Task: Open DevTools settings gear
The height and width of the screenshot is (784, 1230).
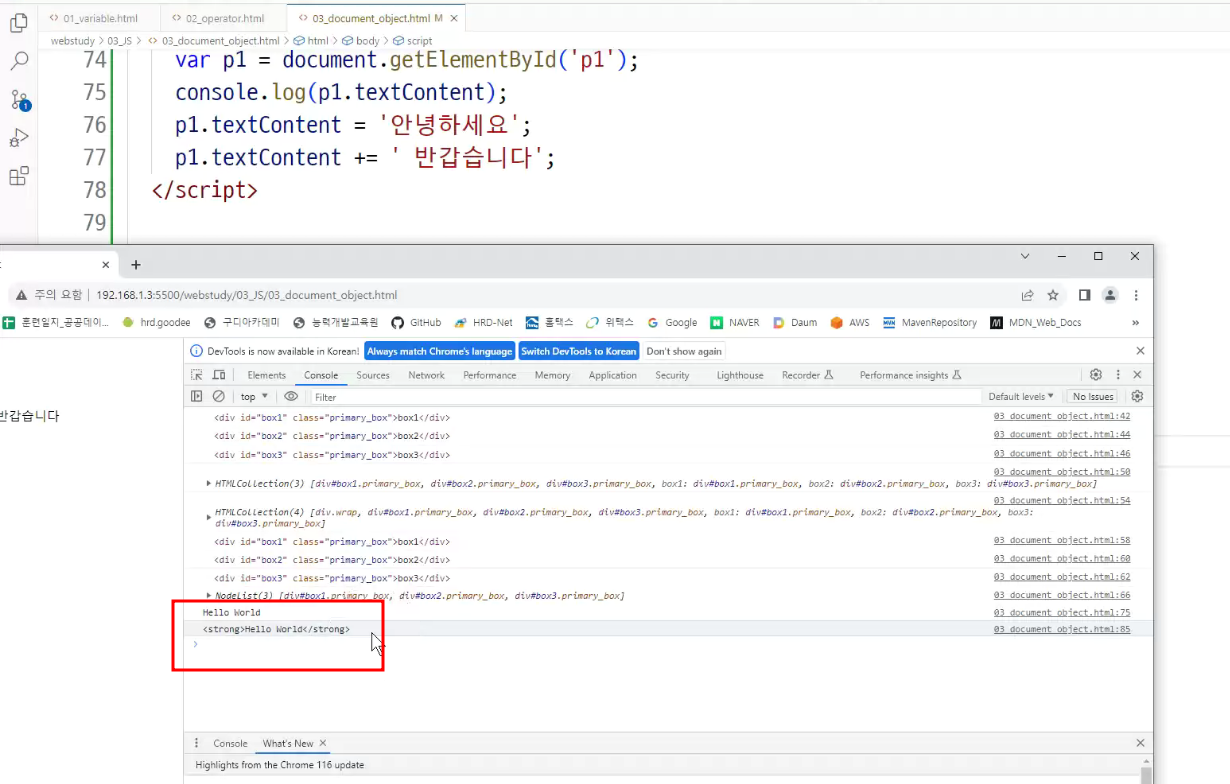Action: point(1096,375)
